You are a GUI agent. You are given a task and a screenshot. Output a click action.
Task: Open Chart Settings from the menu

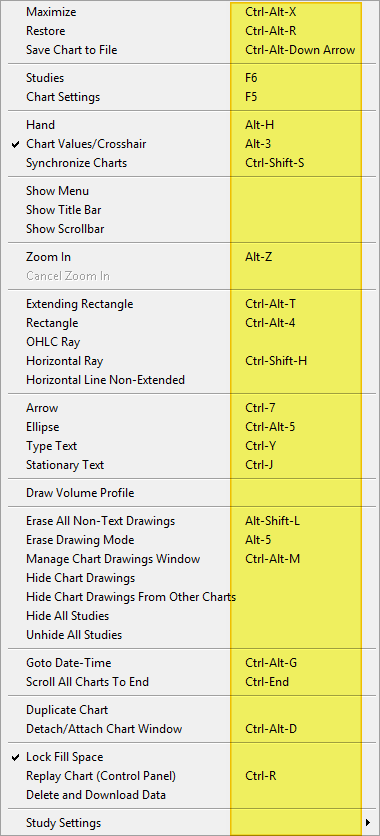pos(190,97)
